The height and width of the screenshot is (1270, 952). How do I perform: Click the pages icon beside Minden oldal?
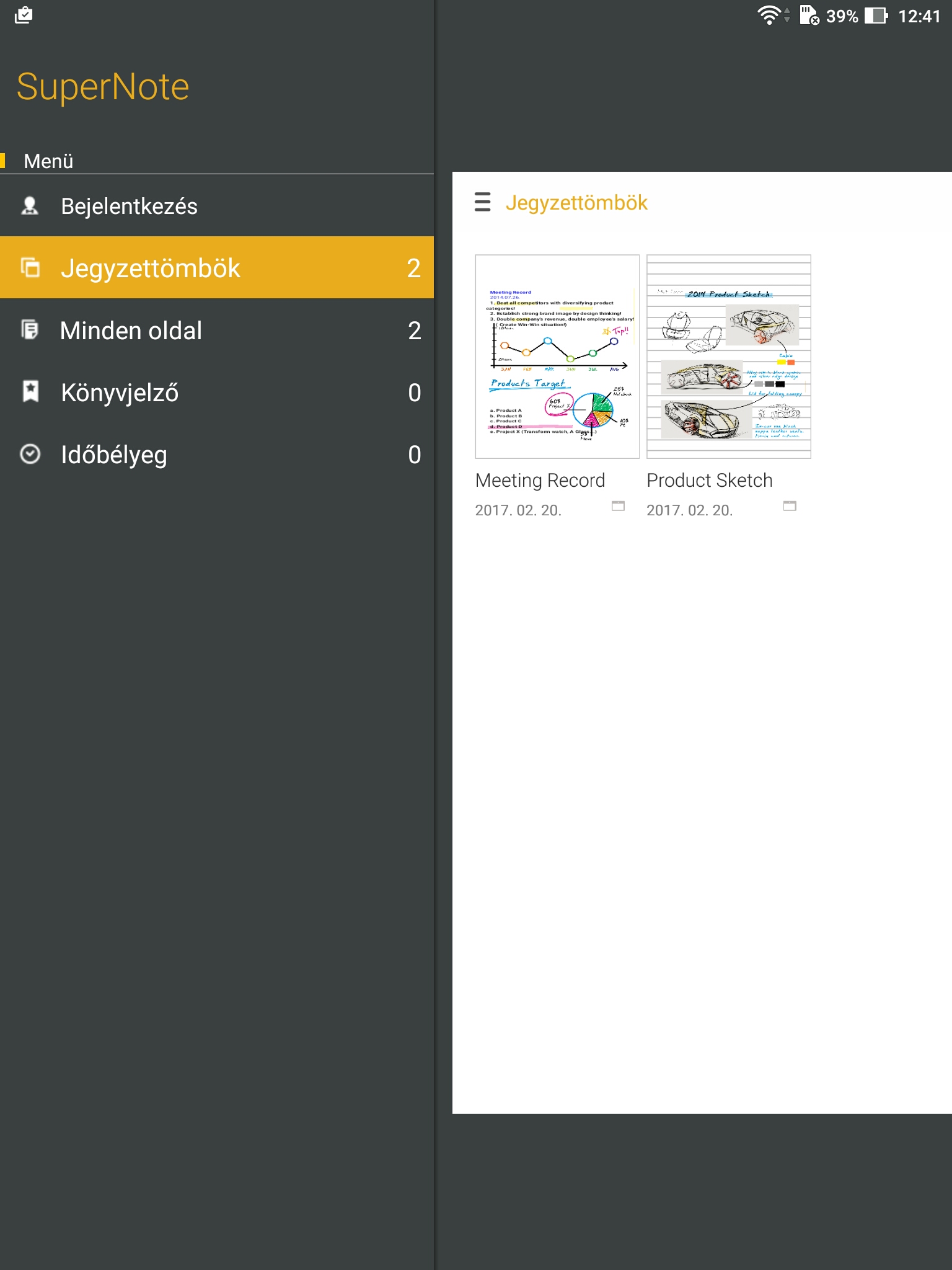[30, 329]
